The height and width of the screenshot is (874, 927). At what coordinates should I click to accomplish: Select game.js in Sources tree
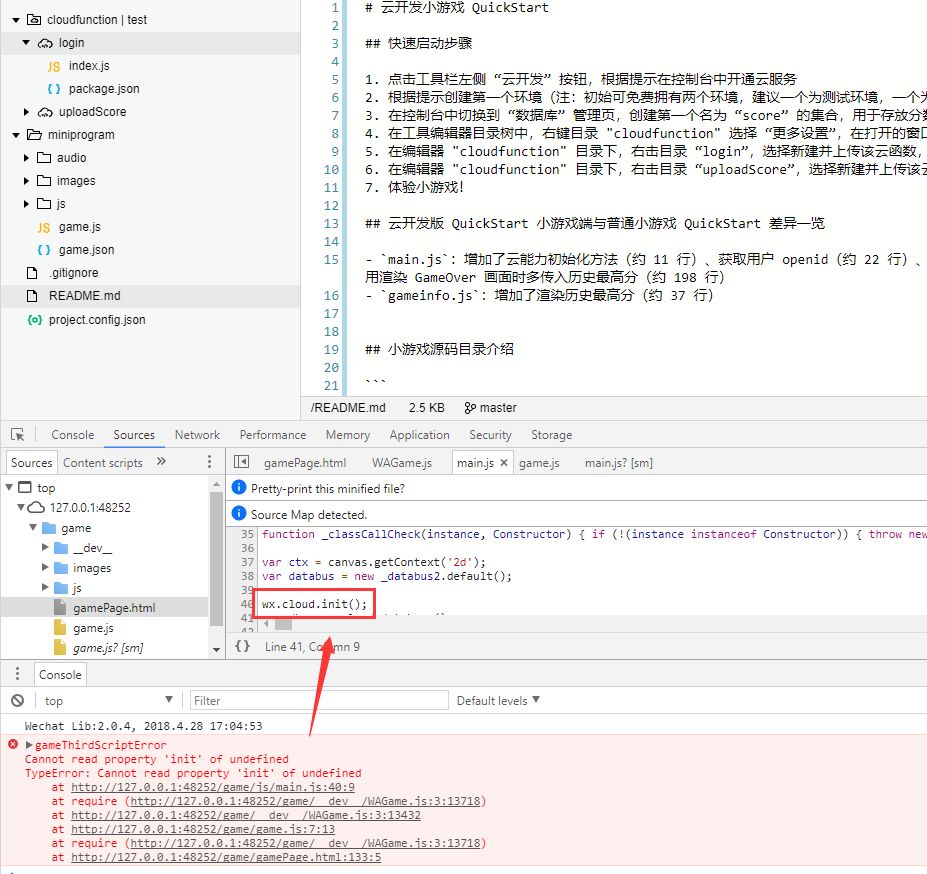93,628
